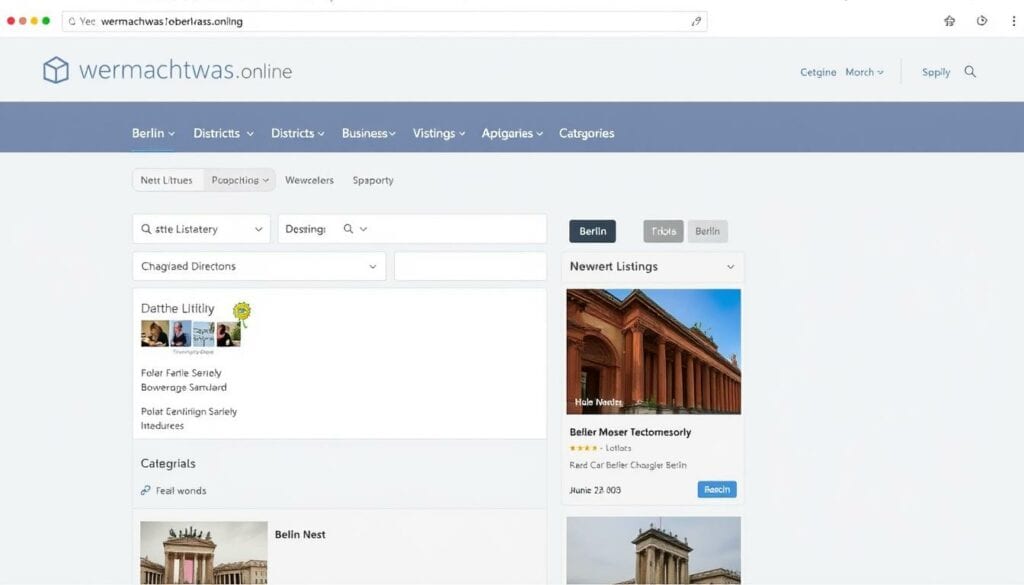This screenshot has height=585, width=1024.
Task: Open the Categories item in navigation bar
Action: pos(586,133)
